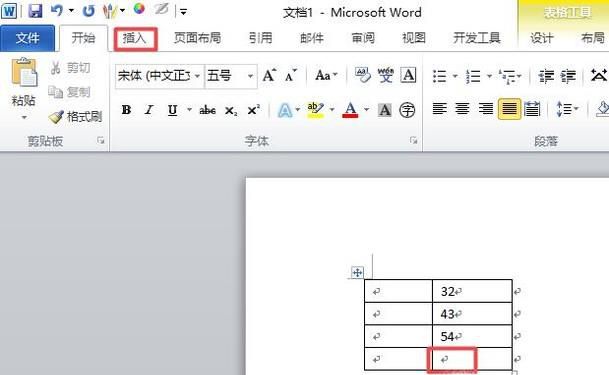Click the Numbering list icon
This screenshot has height=375, width=609.
tap(473, 76)
